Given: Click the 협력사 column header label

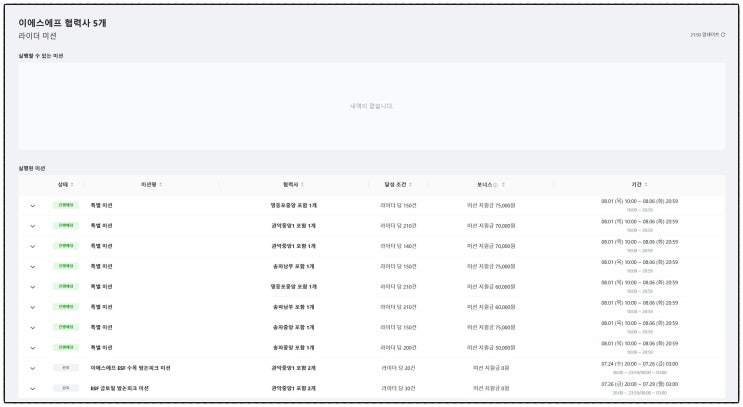Looking at the screenshot, I should pyautogui.click(x=291, y=184).
